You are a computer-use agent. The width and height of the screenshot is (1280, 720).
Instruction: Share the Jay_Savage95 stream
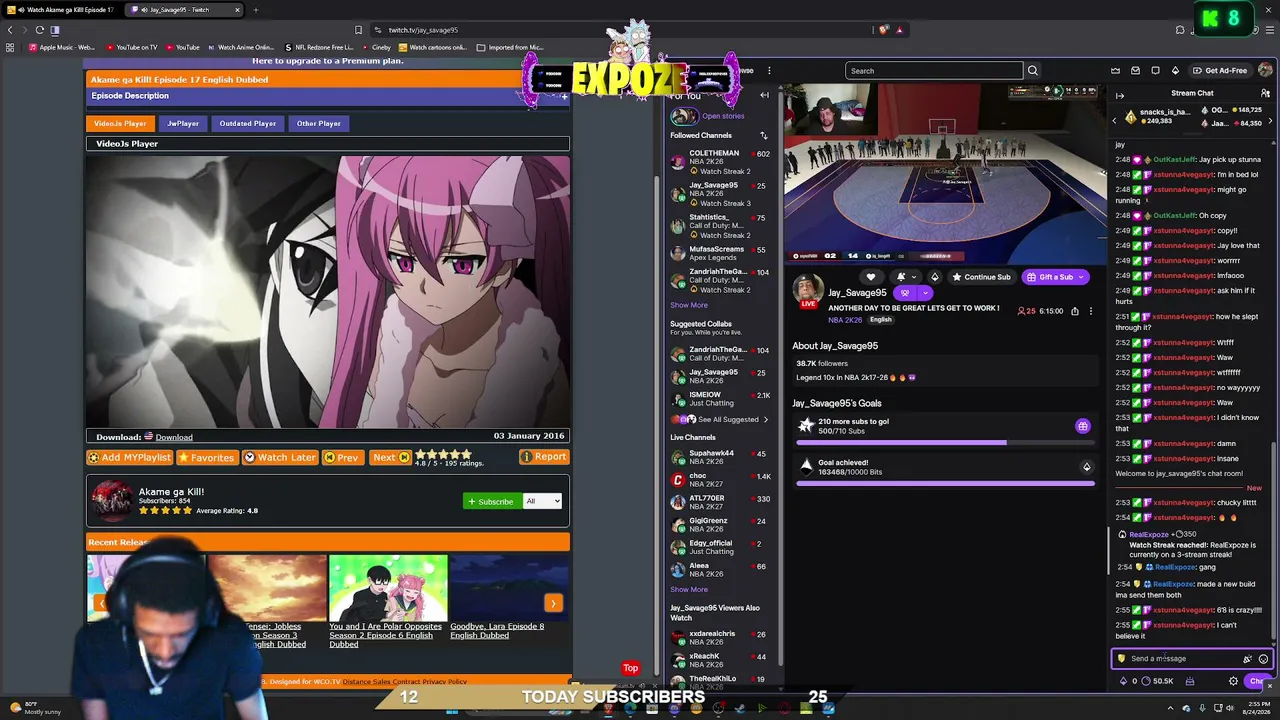pos(1075,311)
